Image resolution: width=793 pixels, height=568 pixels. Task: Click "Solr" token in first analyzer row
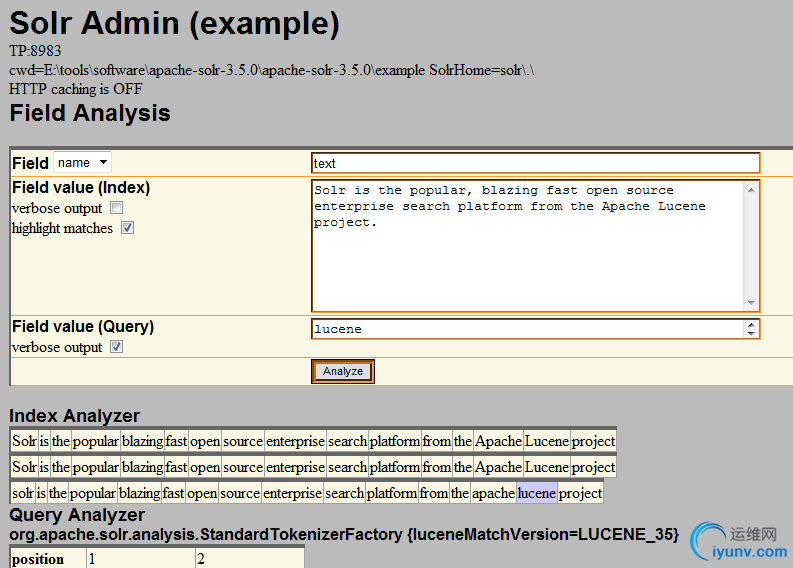[x=24, y=441]
